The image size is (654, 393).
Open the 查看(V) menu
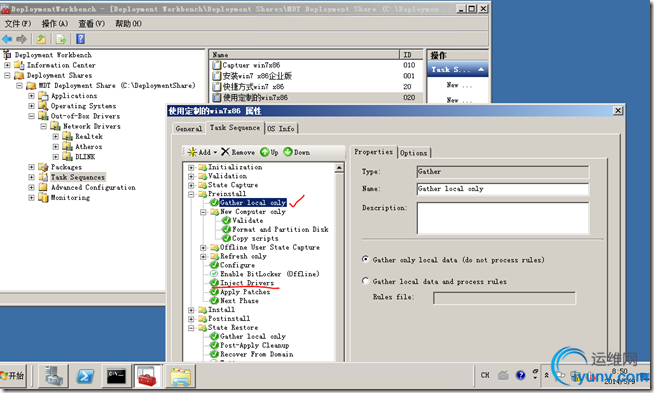coord(92,24)
